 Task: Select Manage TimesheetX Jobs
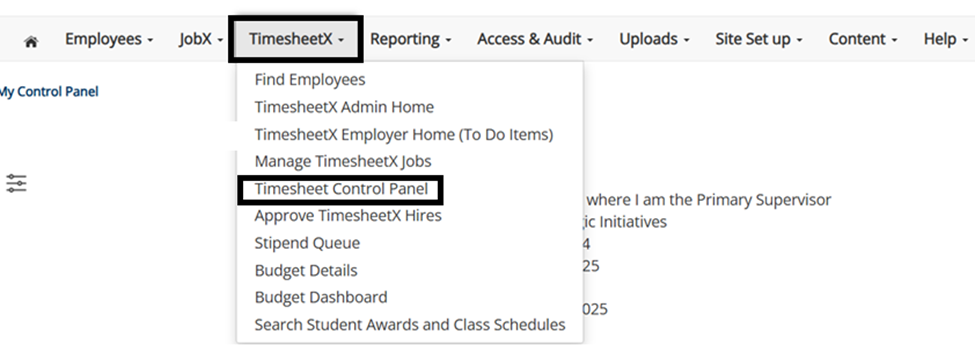coord(343,162)
